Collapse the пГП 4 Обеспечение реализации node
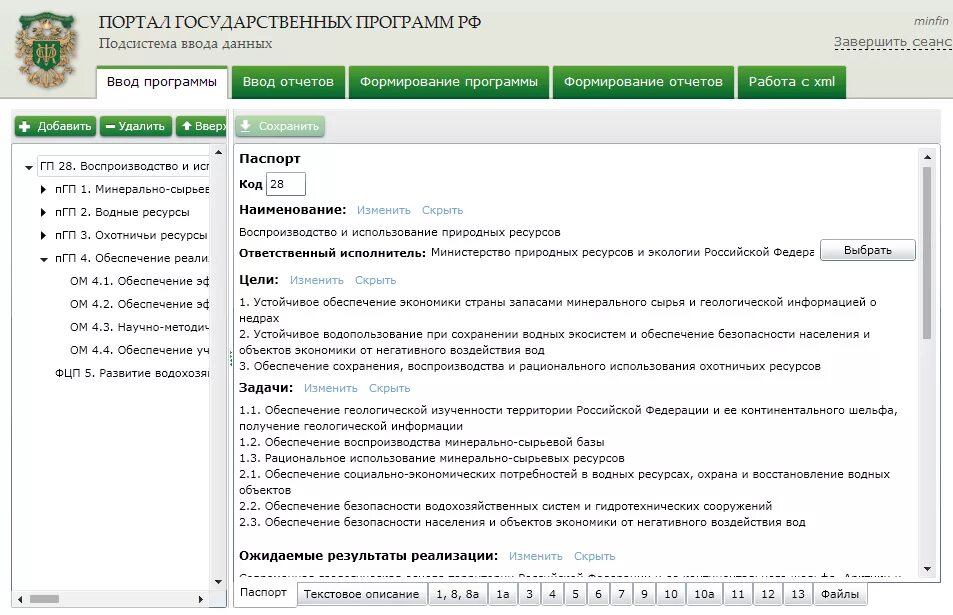 (x=44, y=259)
